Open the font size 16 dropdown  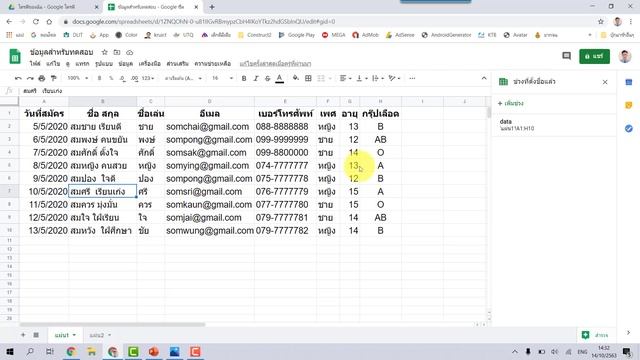pyautogui.click(x=222, y=78)
